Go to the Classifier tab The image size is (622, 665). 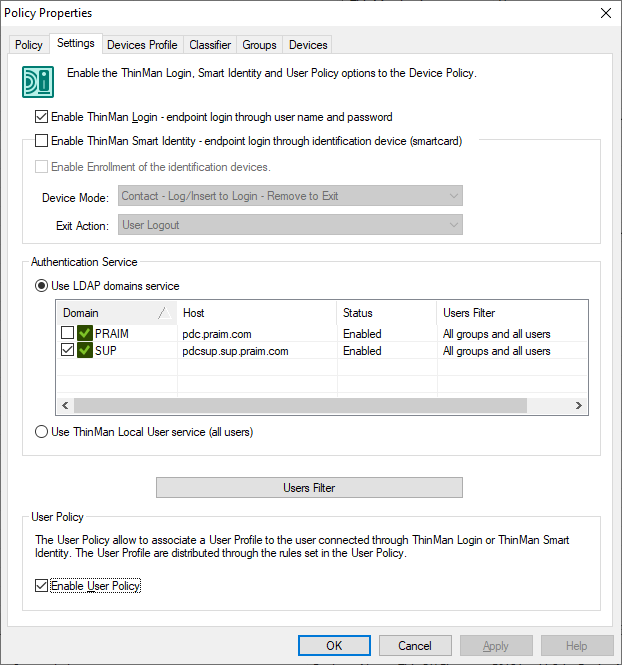210,45
